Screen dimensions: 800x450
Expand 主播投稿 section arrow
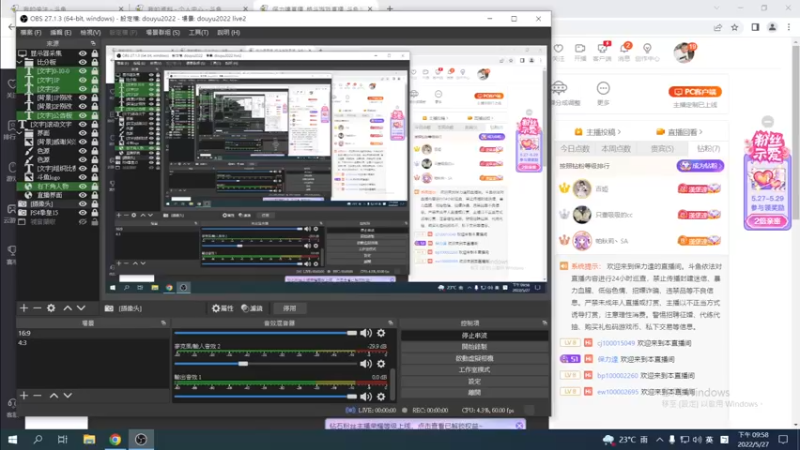[619, 132]
